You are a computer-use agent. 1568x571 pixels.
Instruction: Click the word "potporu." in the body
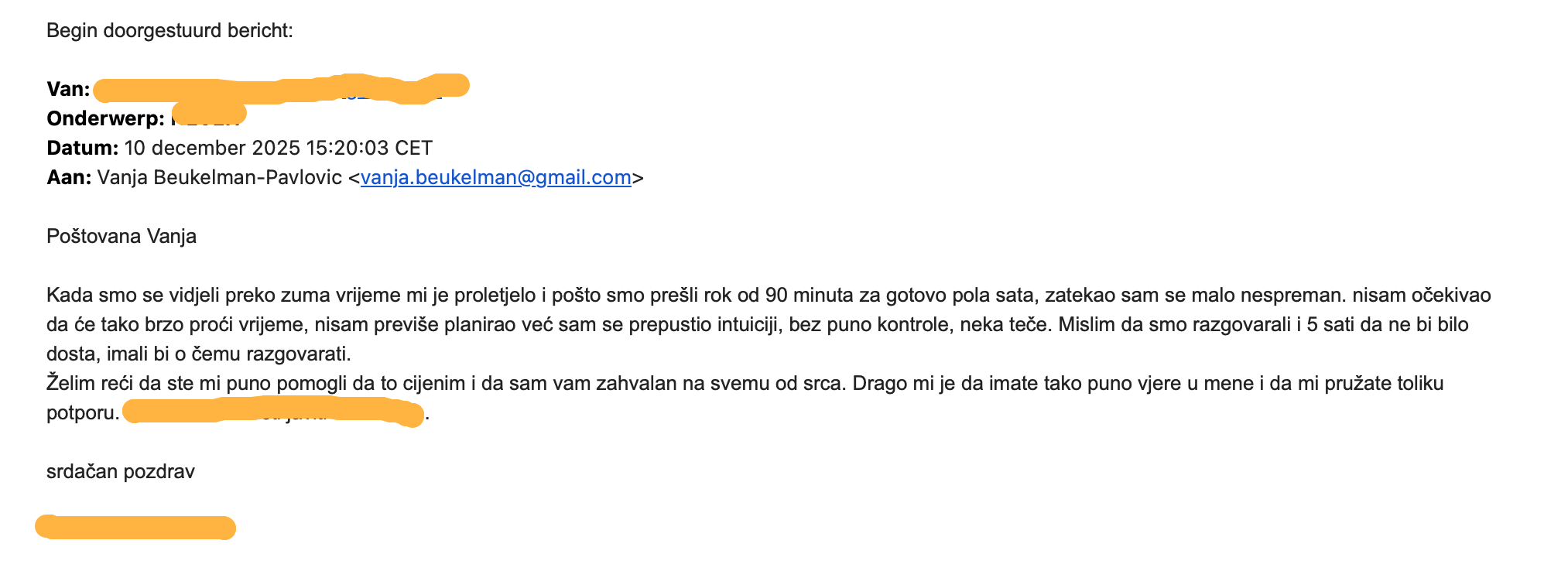83,413
